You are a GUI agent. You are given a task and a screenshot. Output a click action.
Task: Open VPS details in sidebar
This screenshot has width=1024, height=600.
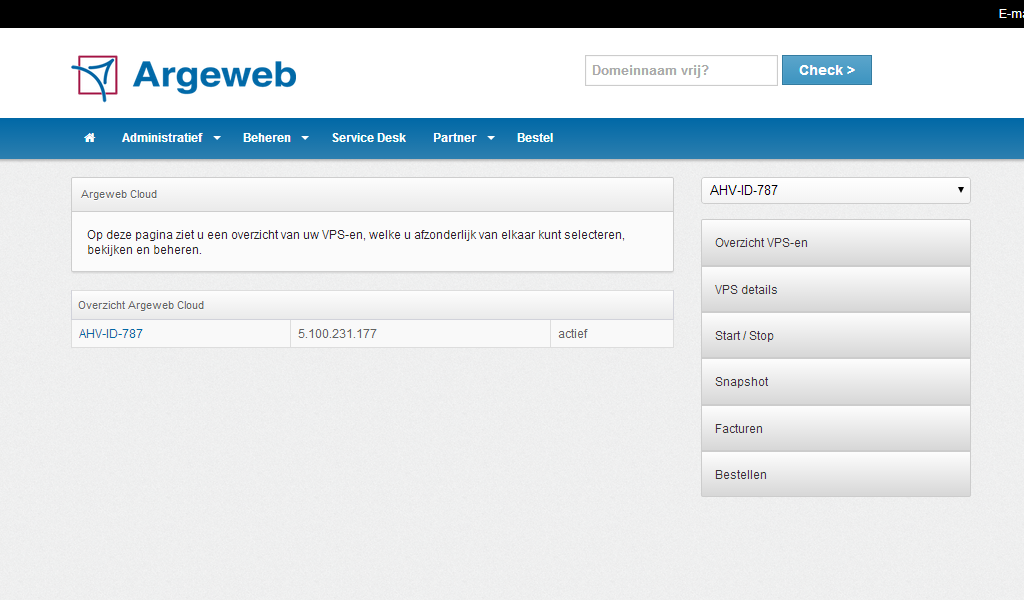pyautogui.click(x=746, y=290)
